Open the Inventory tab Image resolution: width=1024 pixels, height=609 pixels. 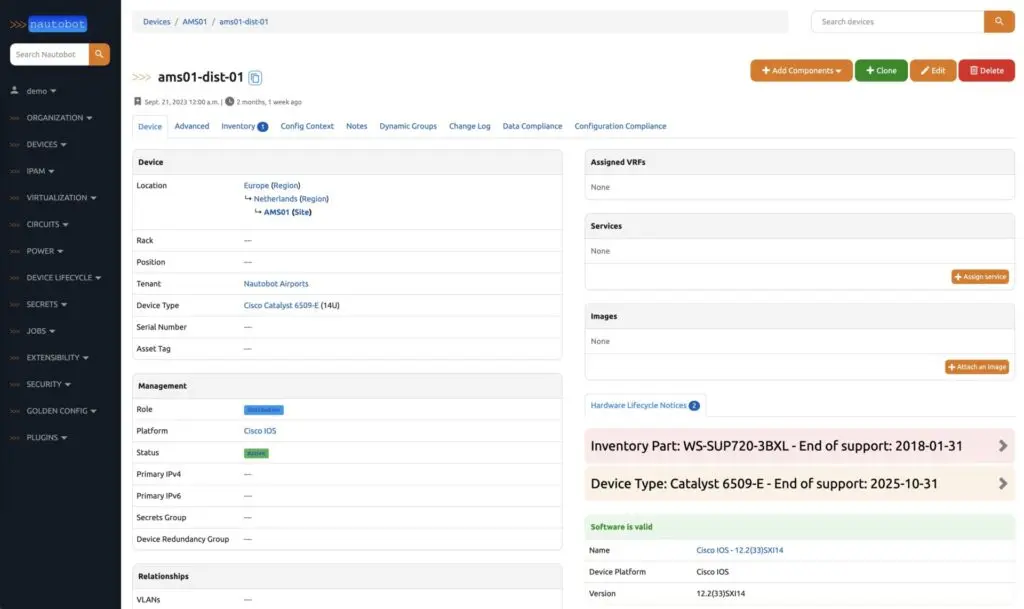(244, 126)
